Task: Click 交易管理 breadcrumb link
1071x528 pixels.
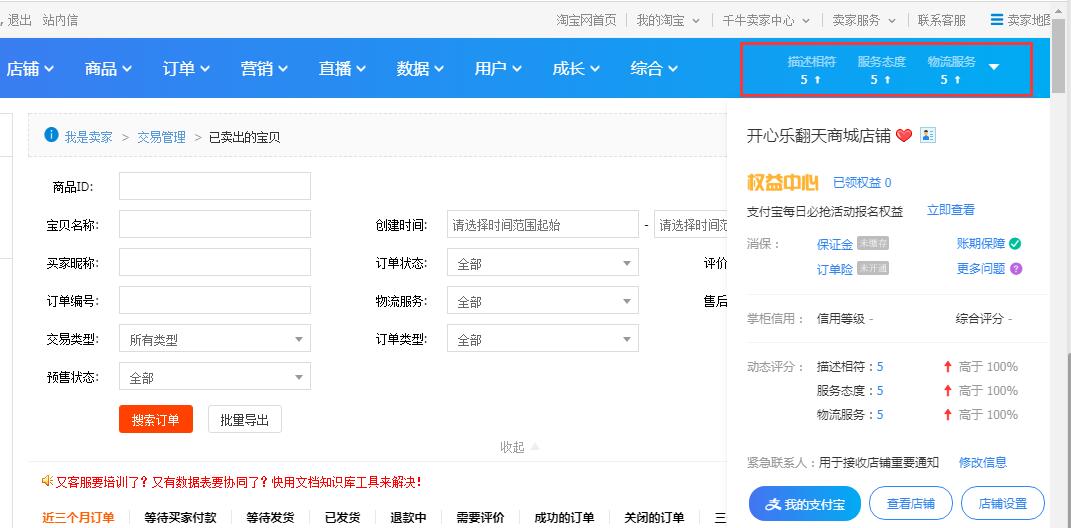Action: click(161, 137)
